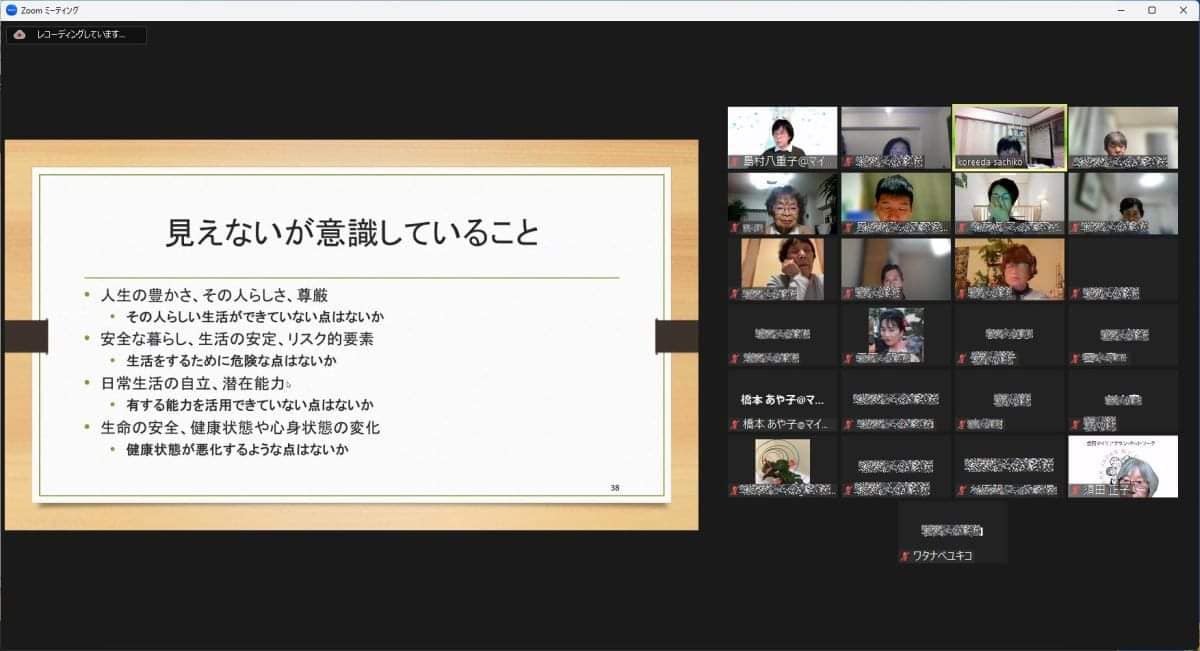Click the muted mic icon beside ワタナベユキコ

(x=906, y=555)
